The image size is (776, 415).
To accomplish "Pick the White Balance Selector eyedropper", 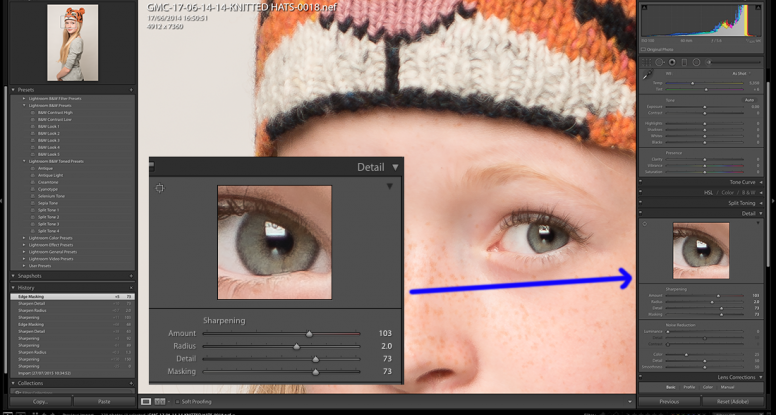I will tap(647, 75).
